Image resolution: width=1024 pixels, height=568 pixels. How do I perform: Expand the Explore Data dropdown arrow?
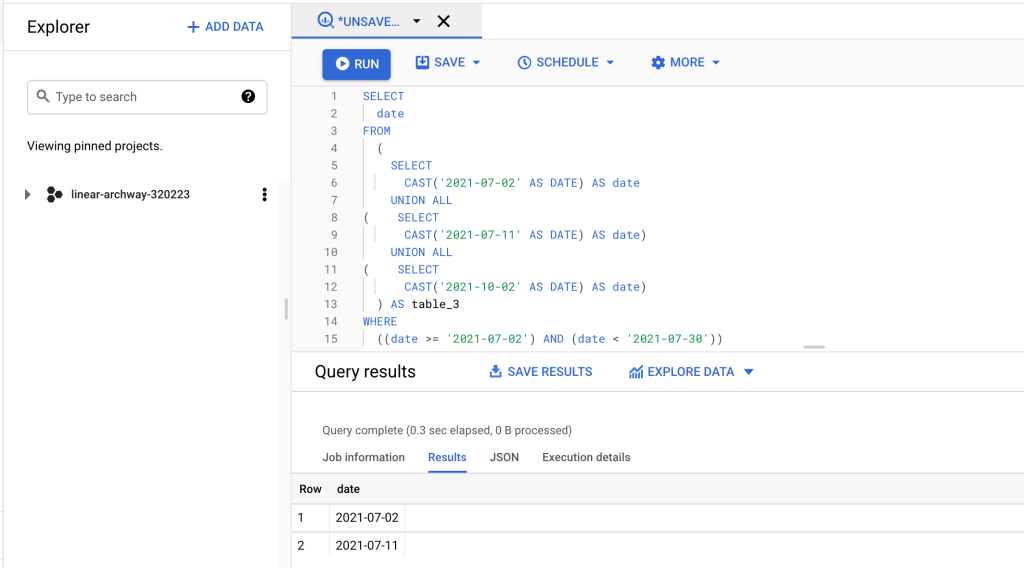click(x=748, y=372)
